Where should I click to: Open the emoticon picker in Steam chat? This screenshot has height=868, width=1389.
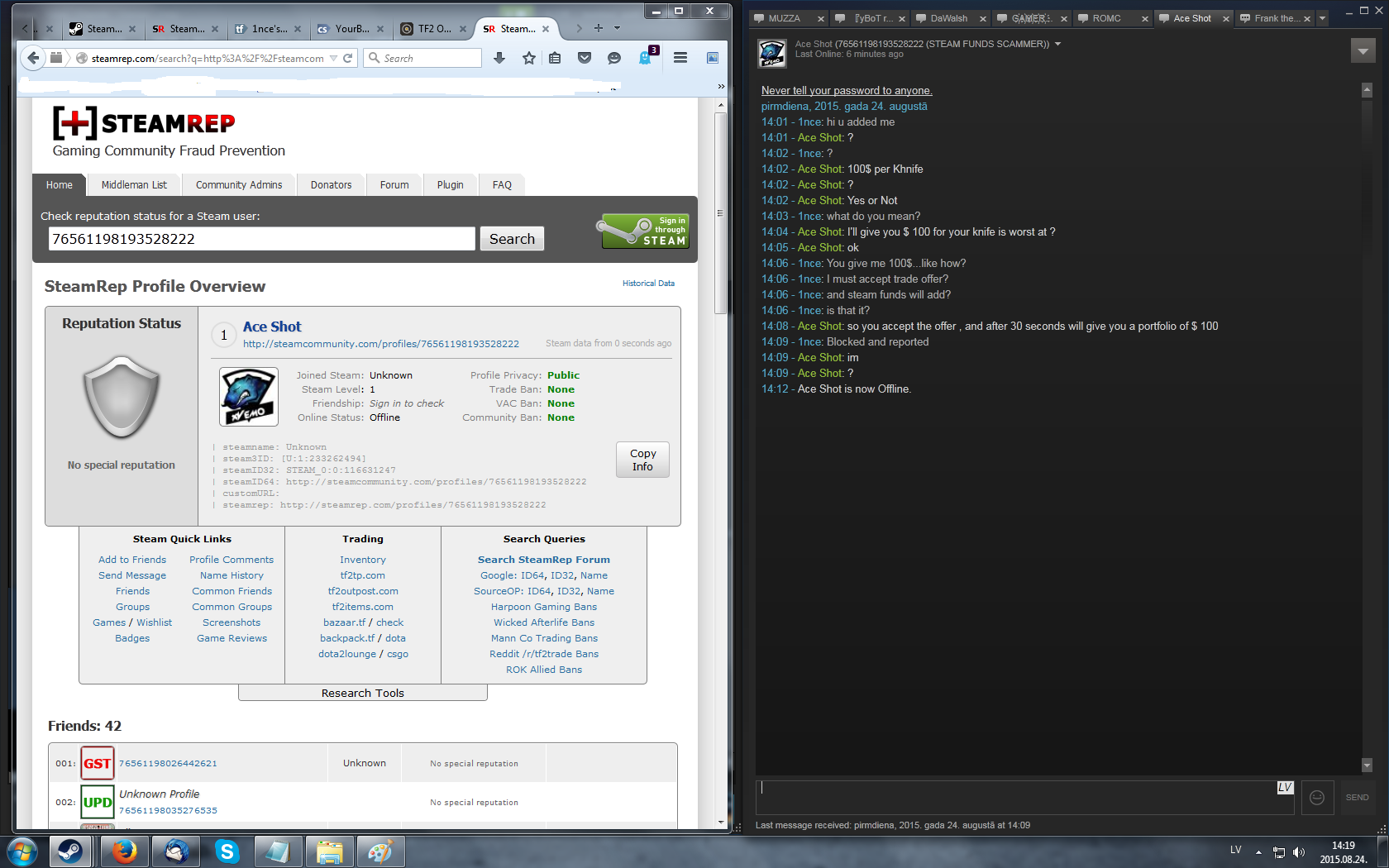1317,798
